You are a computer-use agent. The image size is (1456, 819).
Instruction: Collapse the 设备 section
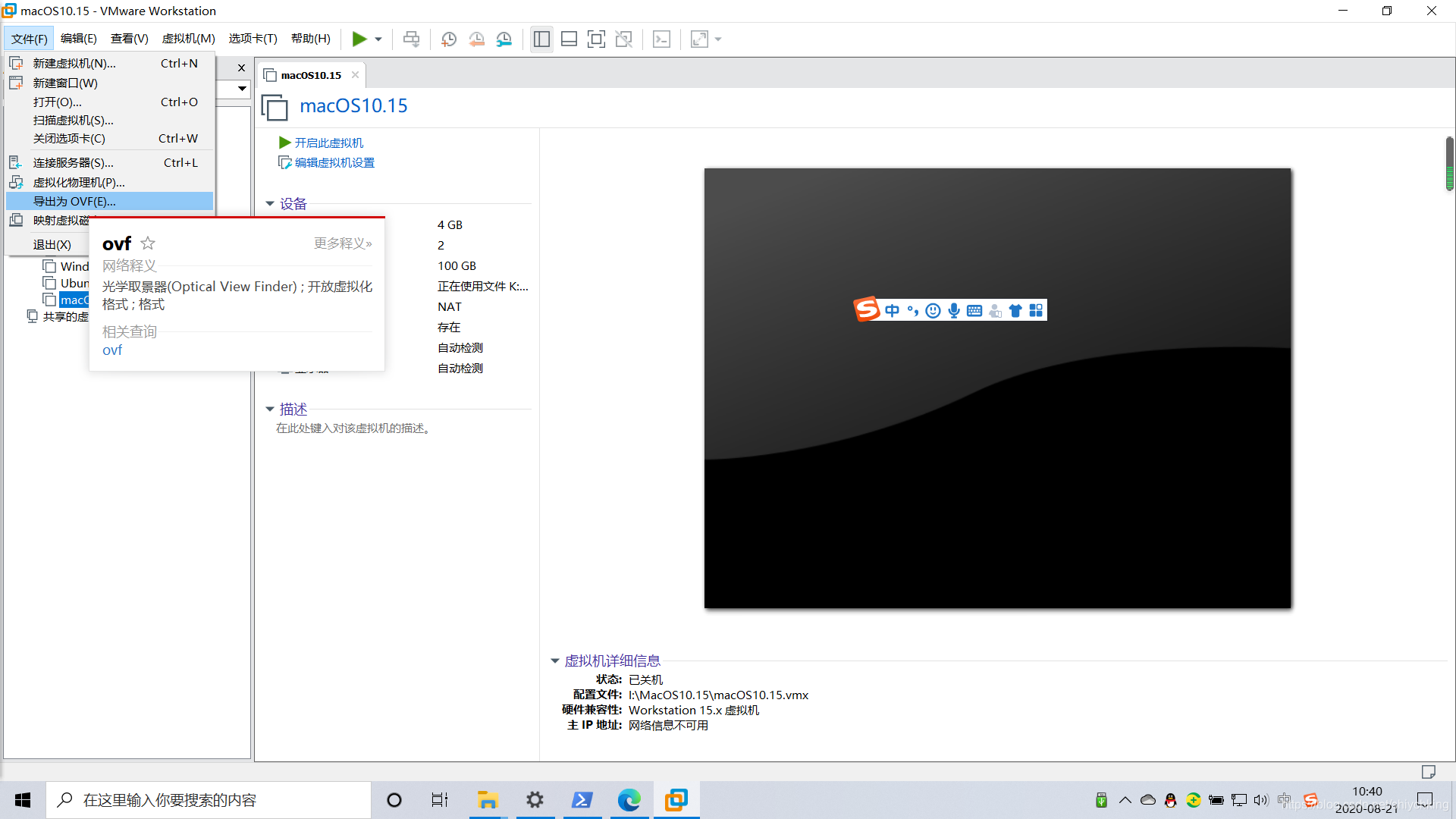pyautogui.click(x=269, y=204)
